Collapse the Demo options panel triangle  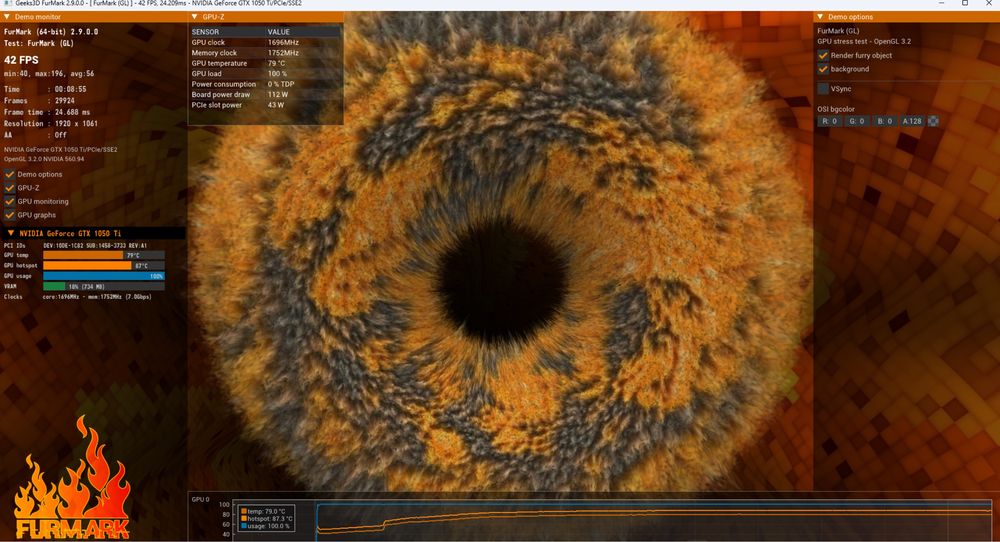pyautogui.click(x=820, y=17)
